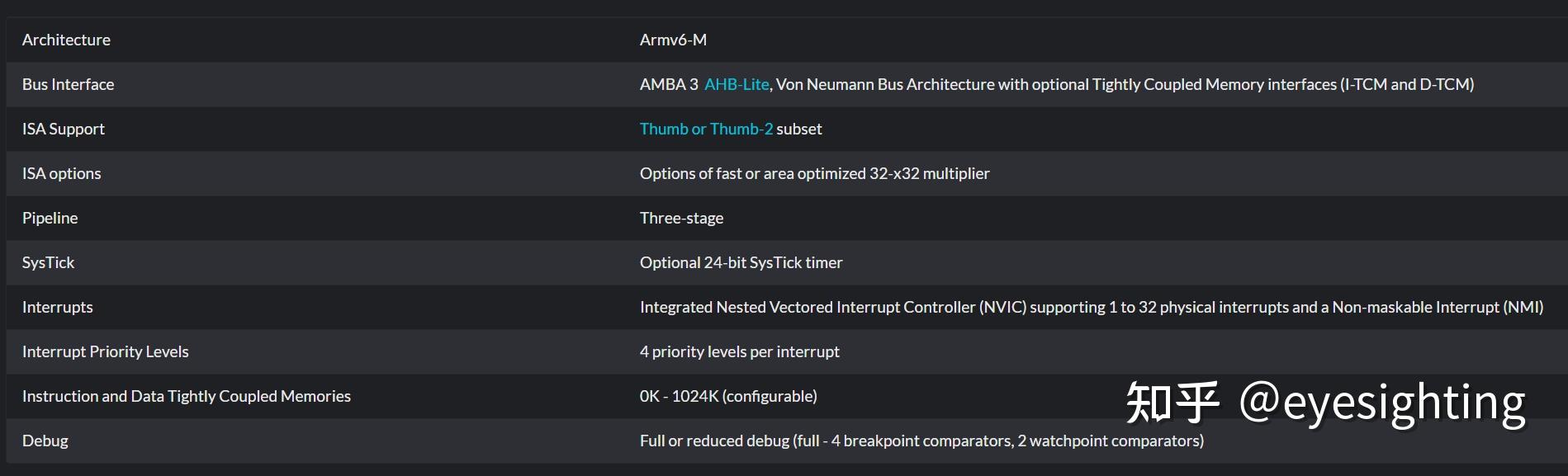The image size is (1568, 476).
Task: Select the ISA options row label
Action: pyautogui.click(x=62, y=173)
